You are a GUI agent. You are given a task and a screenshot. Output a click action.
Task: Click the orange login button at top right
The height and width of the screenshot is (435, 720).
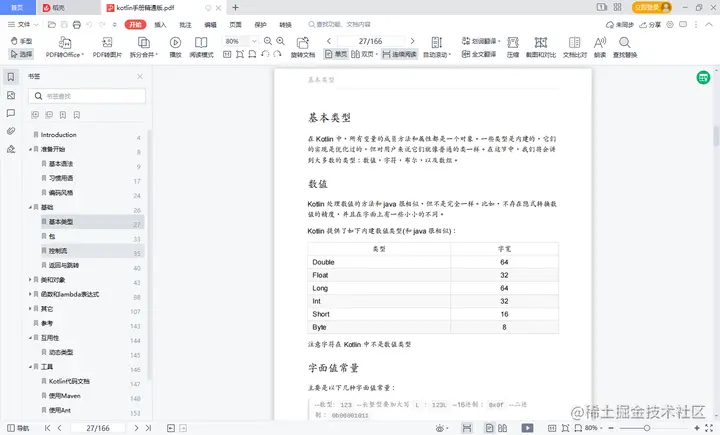652,7
